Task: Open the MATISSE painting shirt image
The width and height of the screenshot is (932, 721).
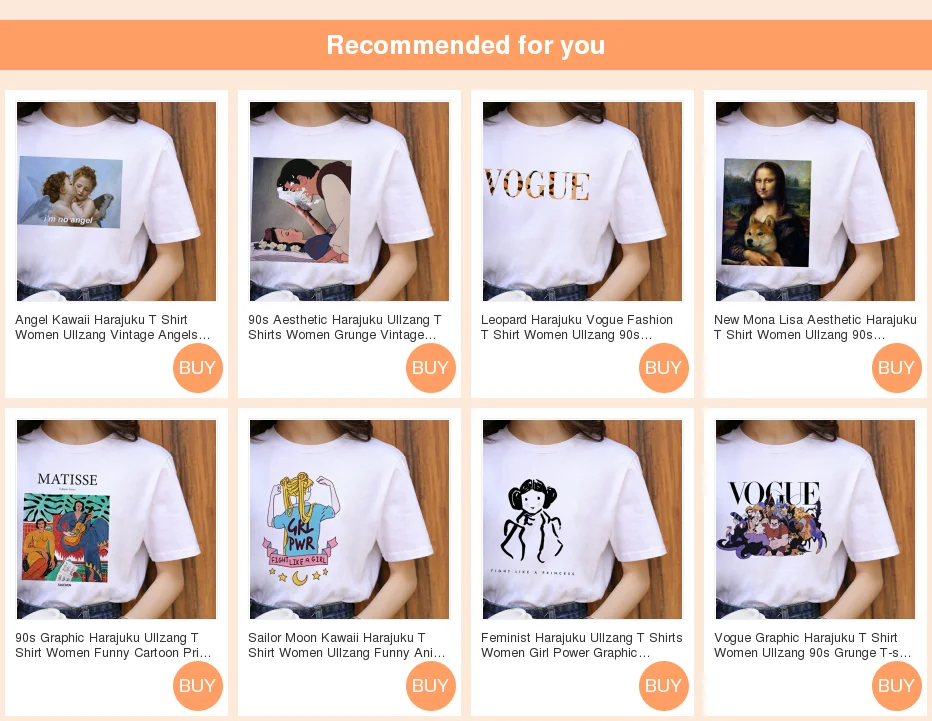Action: click(x=116, y=520)
